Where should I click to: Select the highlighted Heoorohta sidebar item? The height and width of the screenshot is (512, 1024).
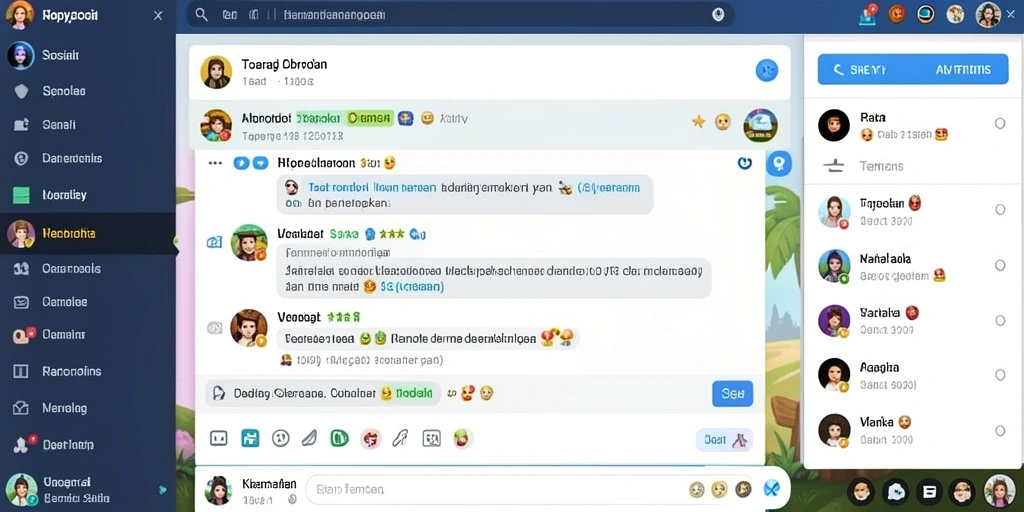(x=88, y=233)
